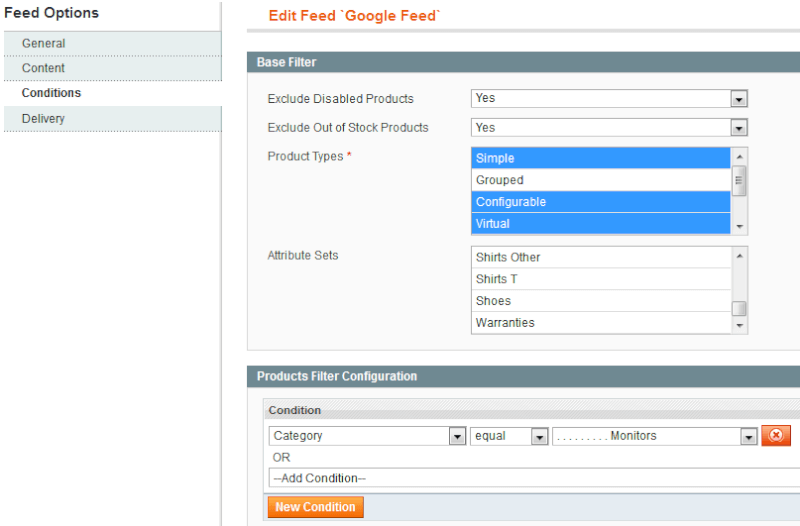
Task: Click the Edit Feed 'Google Feed' title
Action: point(354,16)
